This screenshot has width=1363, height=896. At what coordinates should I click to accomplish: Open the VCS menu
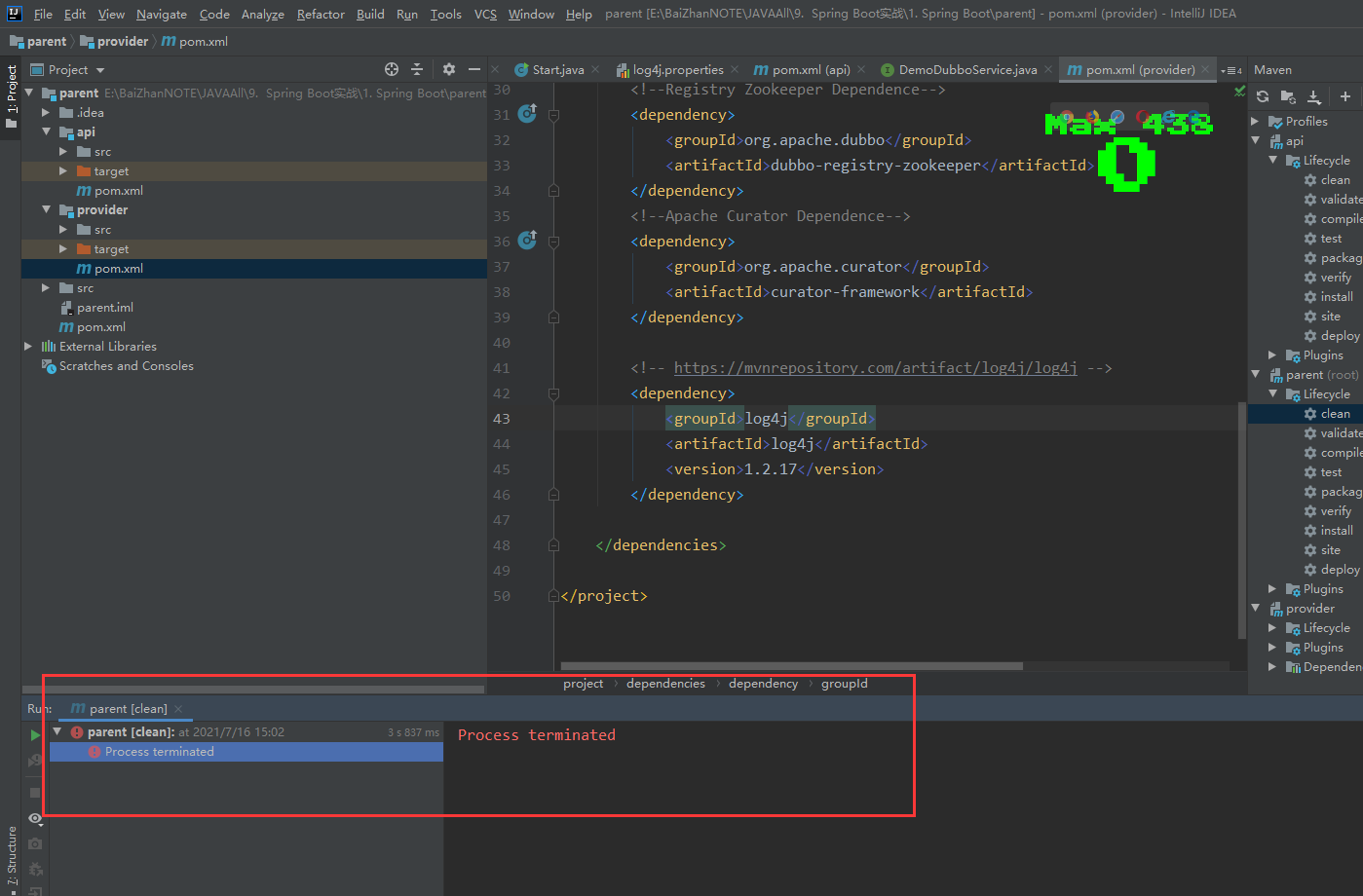[485, 14]
